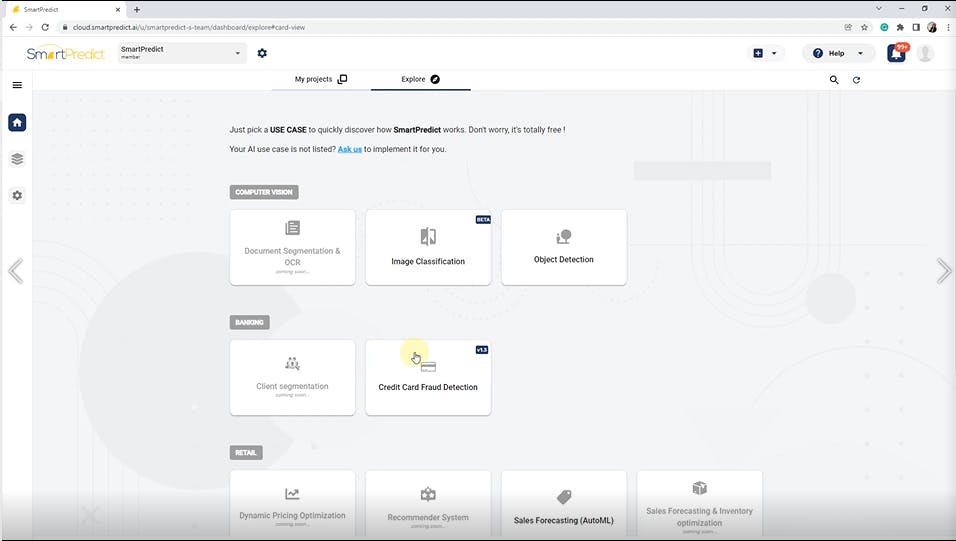The height and width of the screenshot is (541, 956).
Task: Click the search magnifier icon
Action: (x=834, y=80)
